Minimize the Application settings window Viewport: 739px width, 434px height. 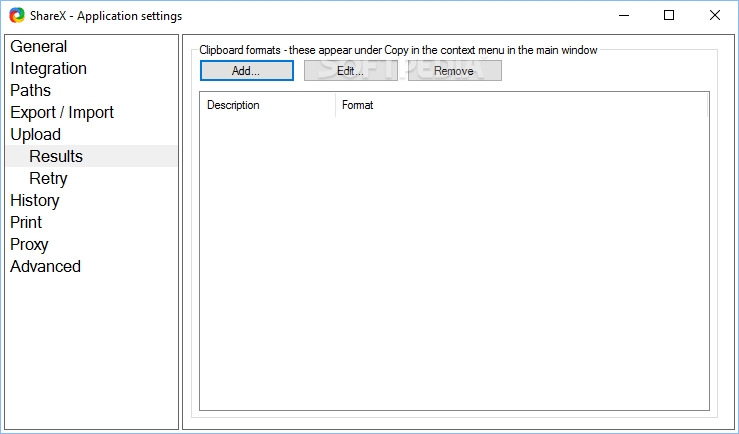pyautogui.click(x=624, y=16)
